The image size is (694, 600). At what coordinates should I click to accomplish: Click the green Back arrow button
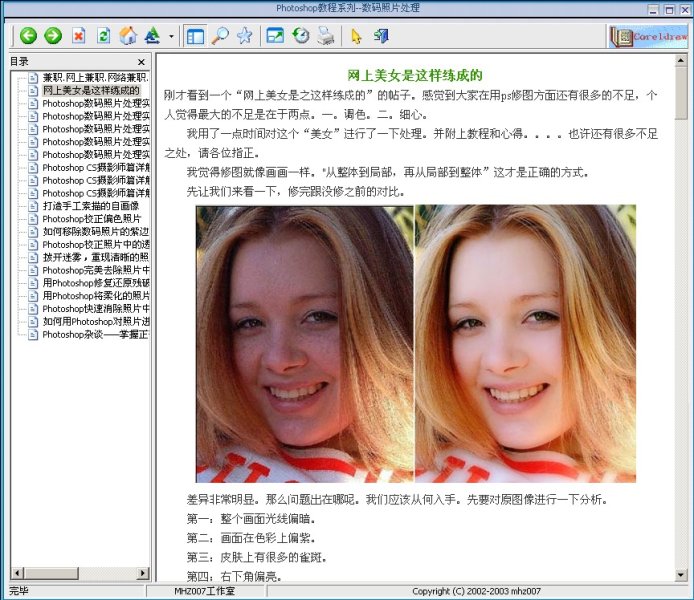[x=28, y=36]
